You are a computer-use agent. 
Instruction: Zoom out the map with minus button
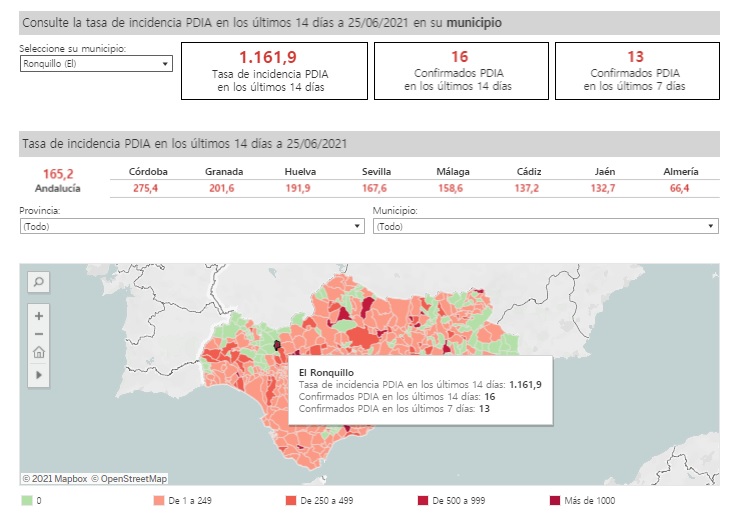pos(39,333)
